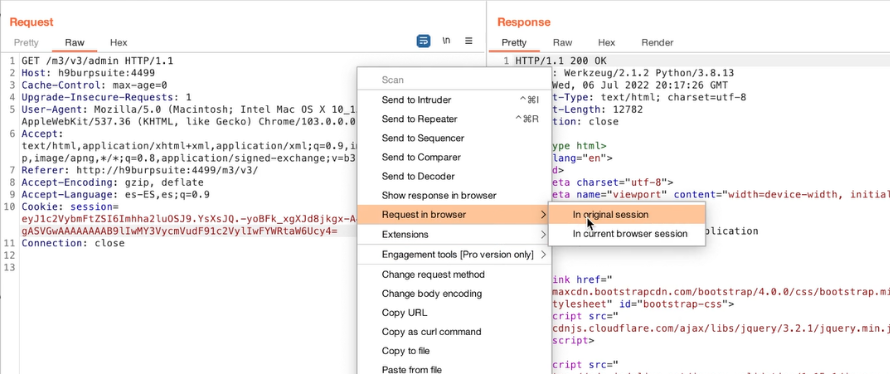This screenshot has width=890, height=374.
Task: Select Paste from file
Action: coord(453,369)
